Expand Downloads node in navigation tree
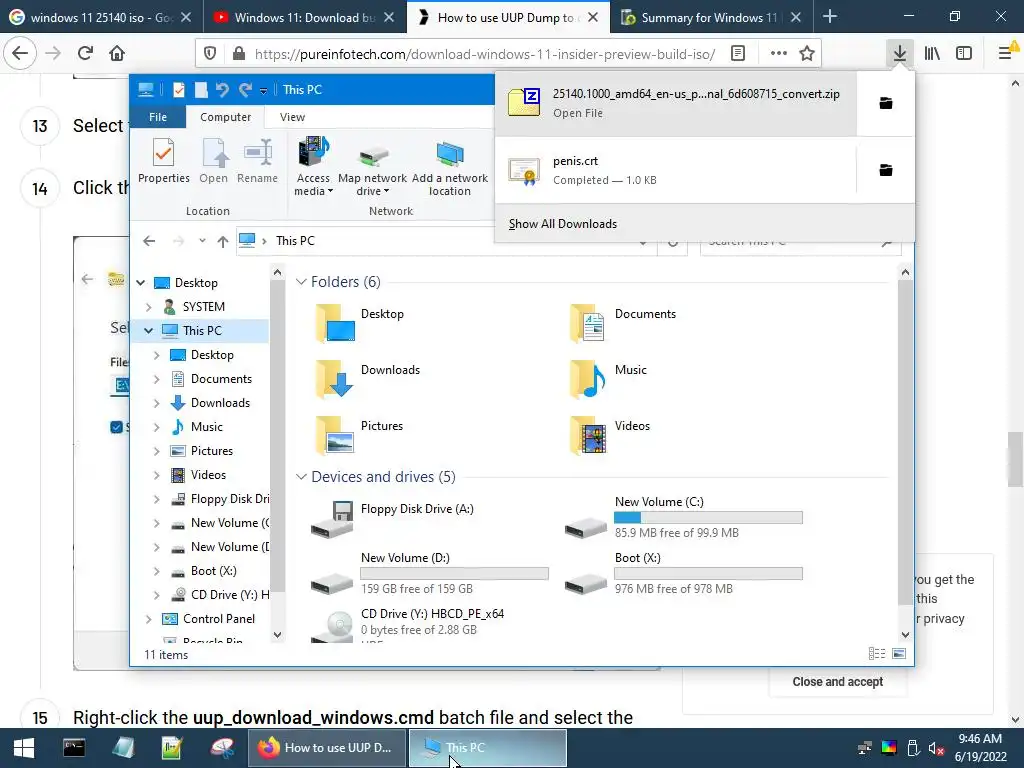Screen dimensions: 1024x768 point(156,404)
